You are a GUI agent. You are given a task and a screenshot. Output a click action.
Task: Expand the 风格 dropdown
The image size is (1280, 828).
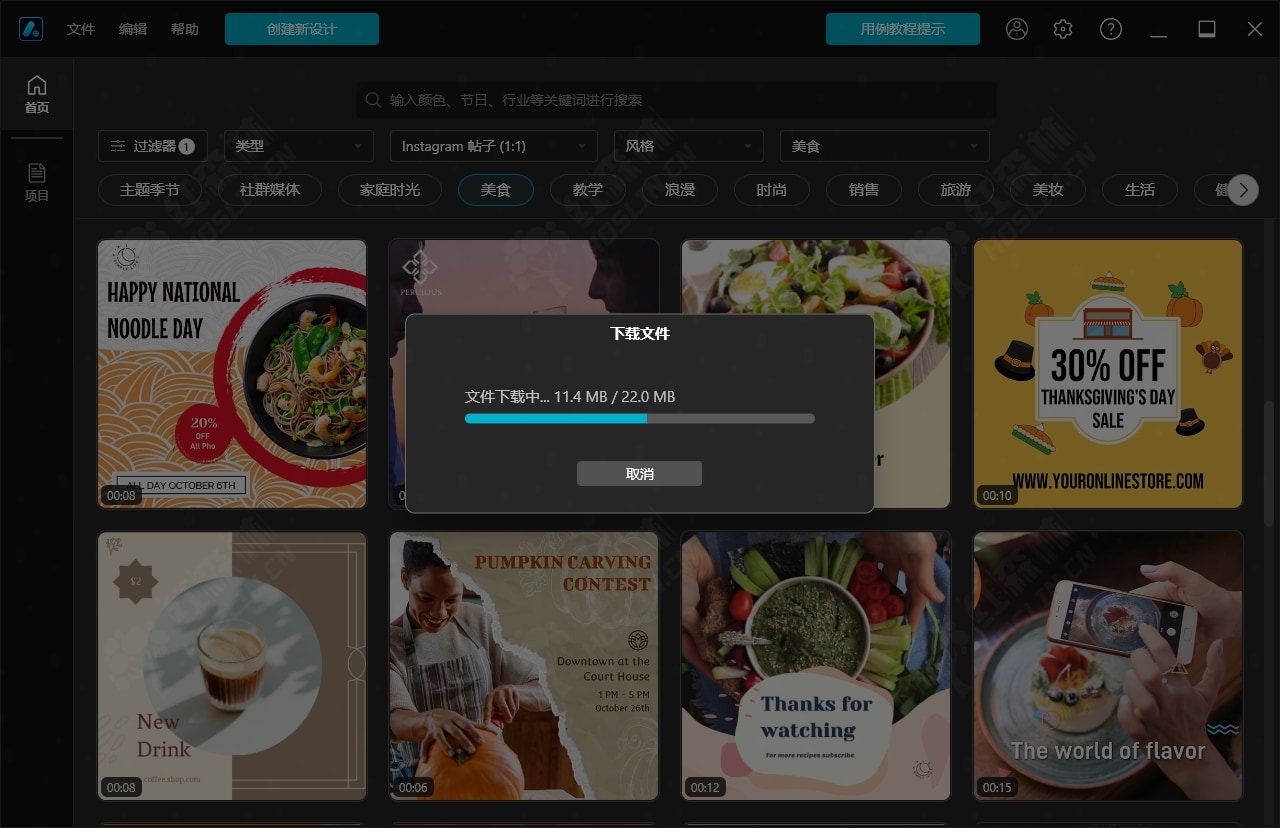tap(689, 146)
